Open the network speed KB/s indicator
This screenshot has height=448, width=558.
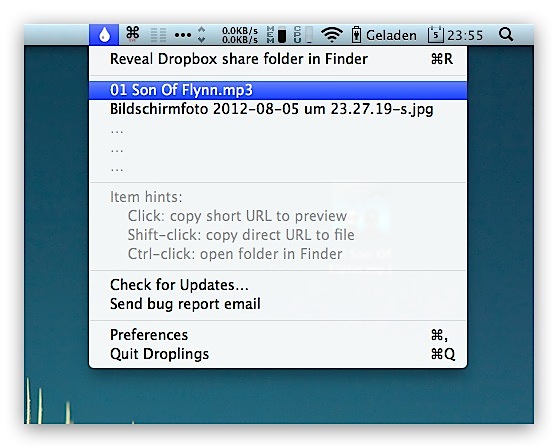[x=239, y=35]
